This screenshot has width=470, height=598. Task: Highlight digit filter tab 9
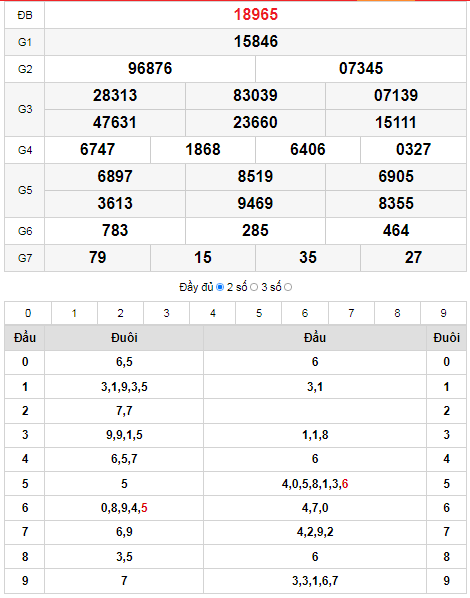click(x=443, y=313)
